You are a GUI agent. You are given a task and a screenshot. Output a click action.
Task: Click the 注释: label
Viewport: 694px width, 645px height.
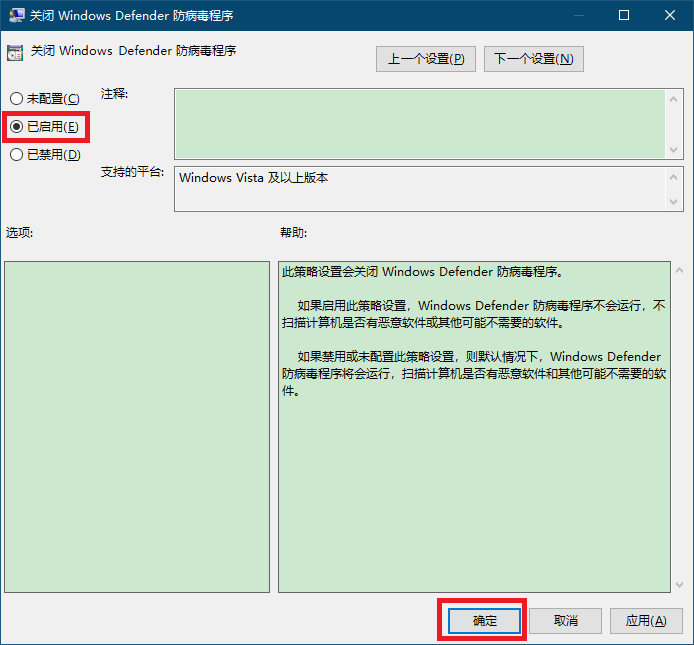114,94
